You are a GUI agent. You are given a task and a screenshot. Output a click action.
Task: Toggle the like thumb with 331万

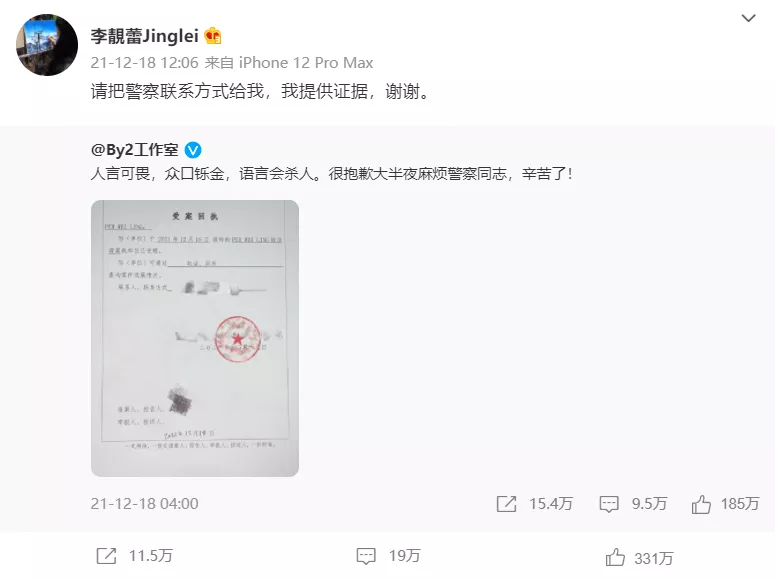(x=615, y=557)
